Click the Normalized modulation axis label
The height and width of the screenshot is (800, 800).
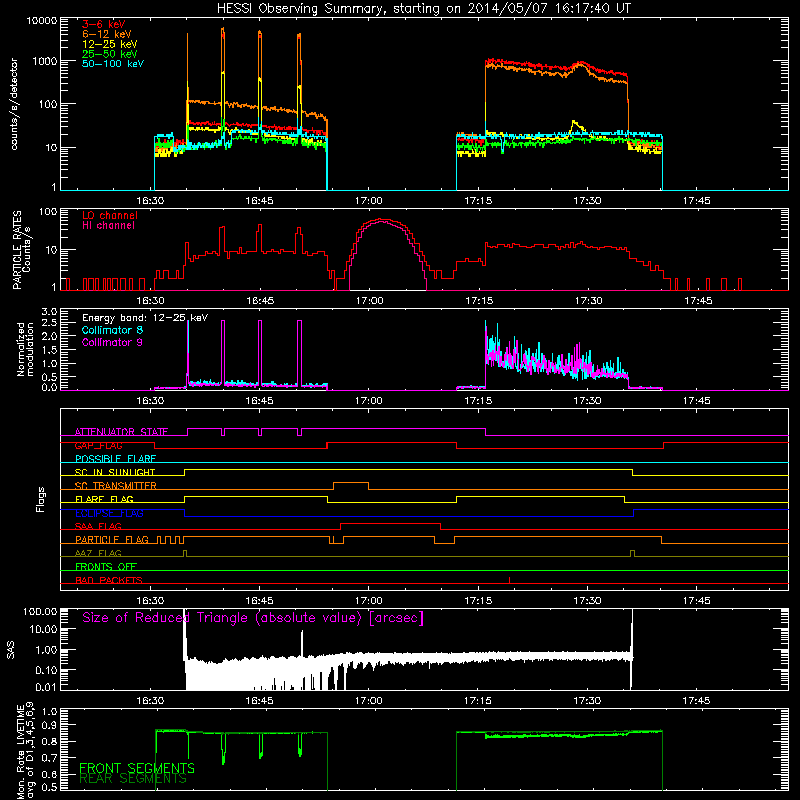click(26, 349)
